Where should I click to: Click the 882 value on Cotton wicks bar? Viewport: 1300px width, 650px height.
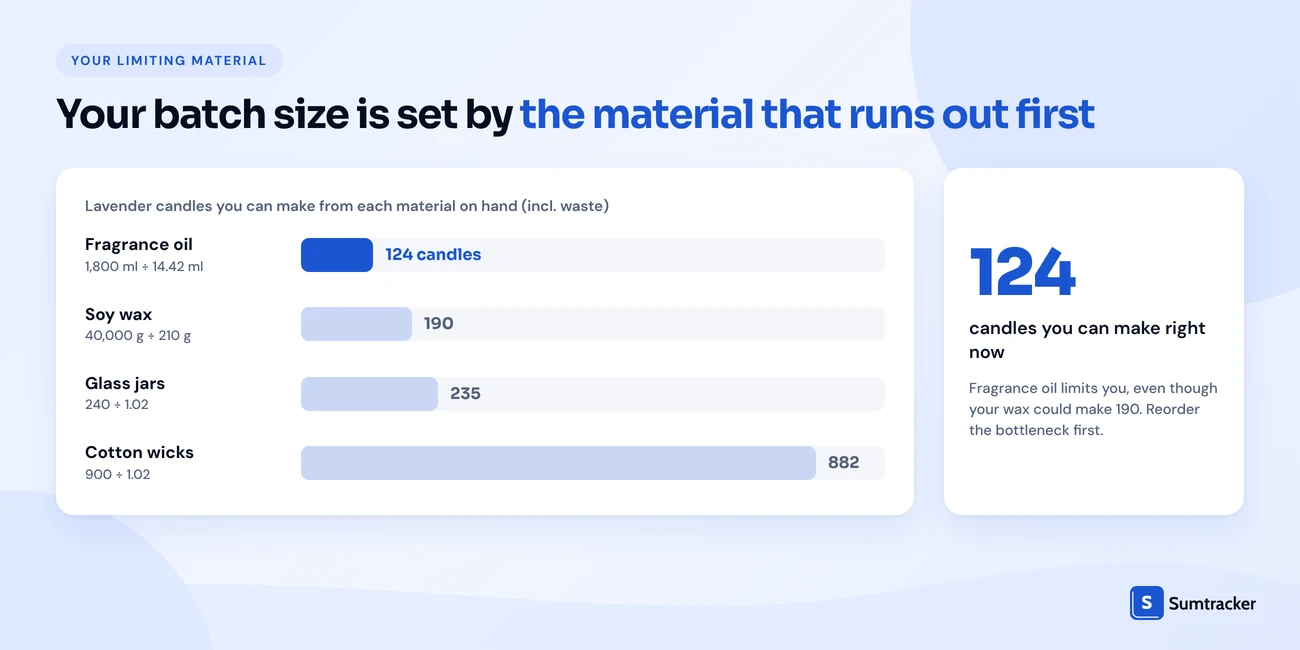coord(844,463)
